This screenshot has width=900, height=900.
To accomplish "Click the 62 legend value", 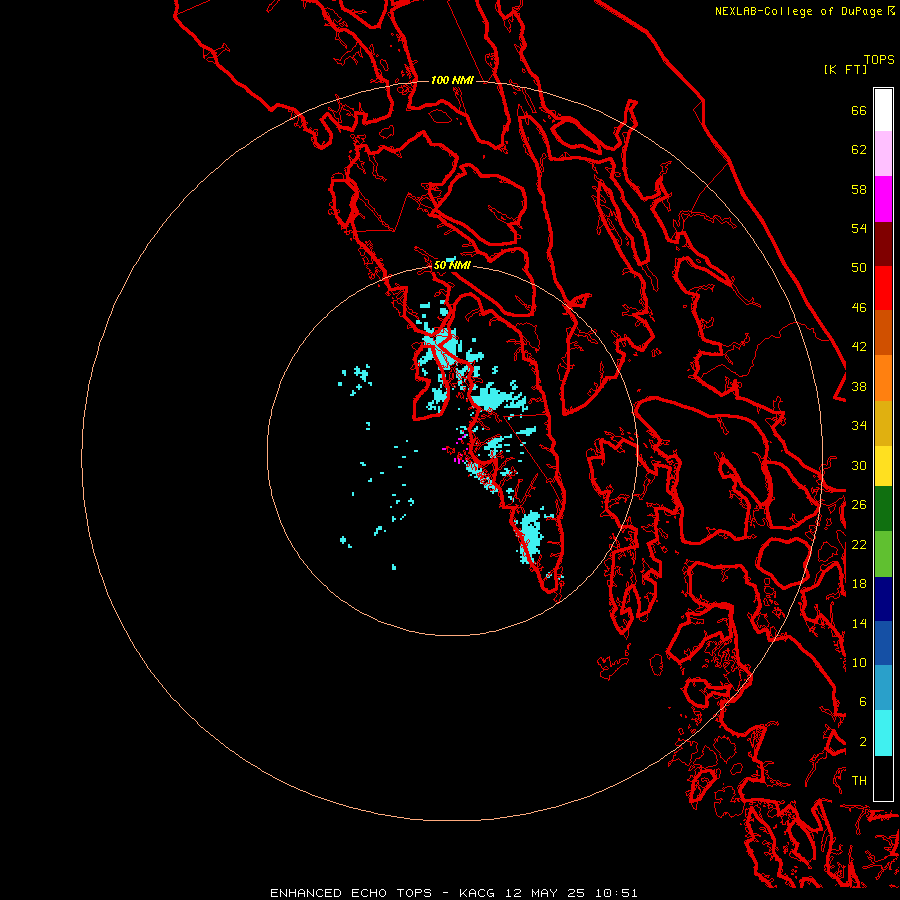I will pos(859,150).
